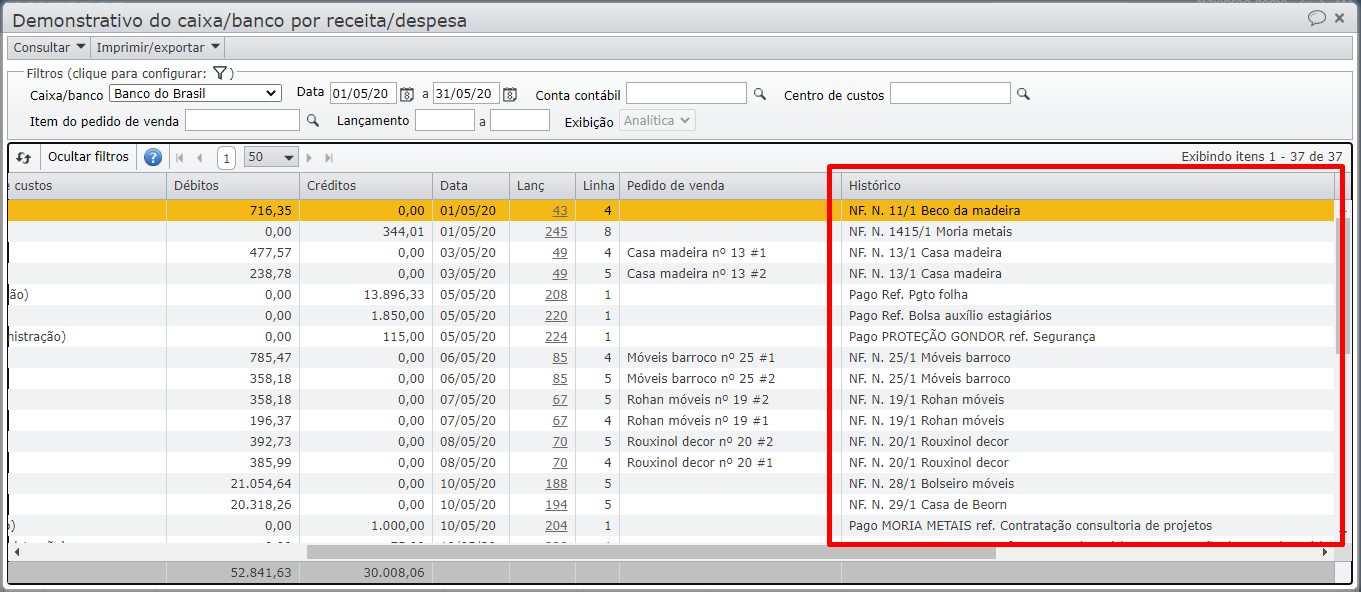The image size is (1361, 592).
Task: Click the right arrow of horizontal scrollbar
Action: tap(1328, 552)
